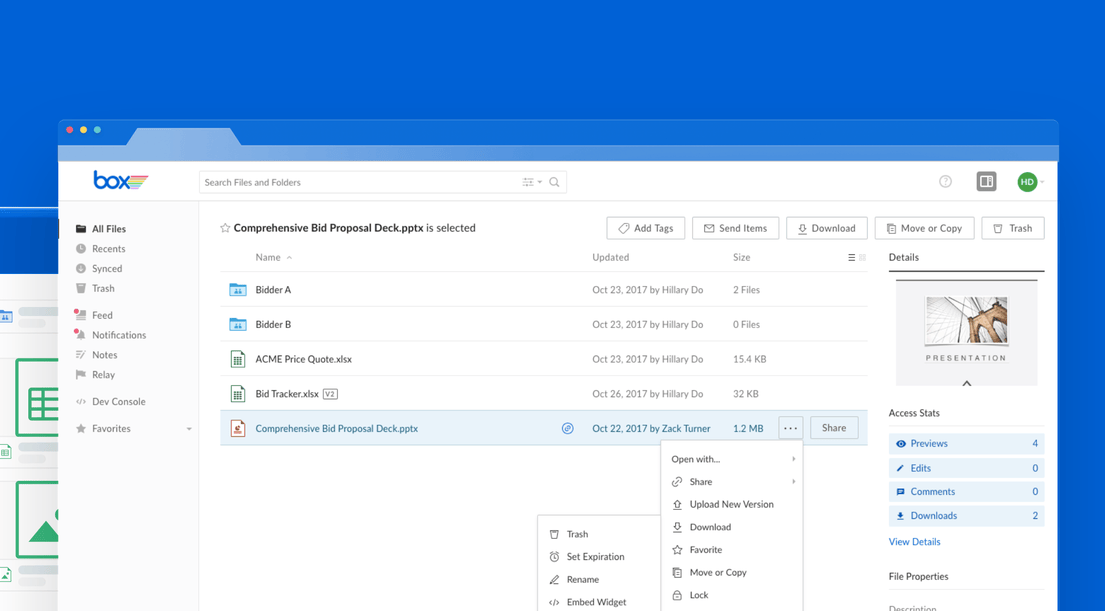Choose Upload New Version menu item
Viewport: 1105px width, 611px height.
[x=732, y=504]
